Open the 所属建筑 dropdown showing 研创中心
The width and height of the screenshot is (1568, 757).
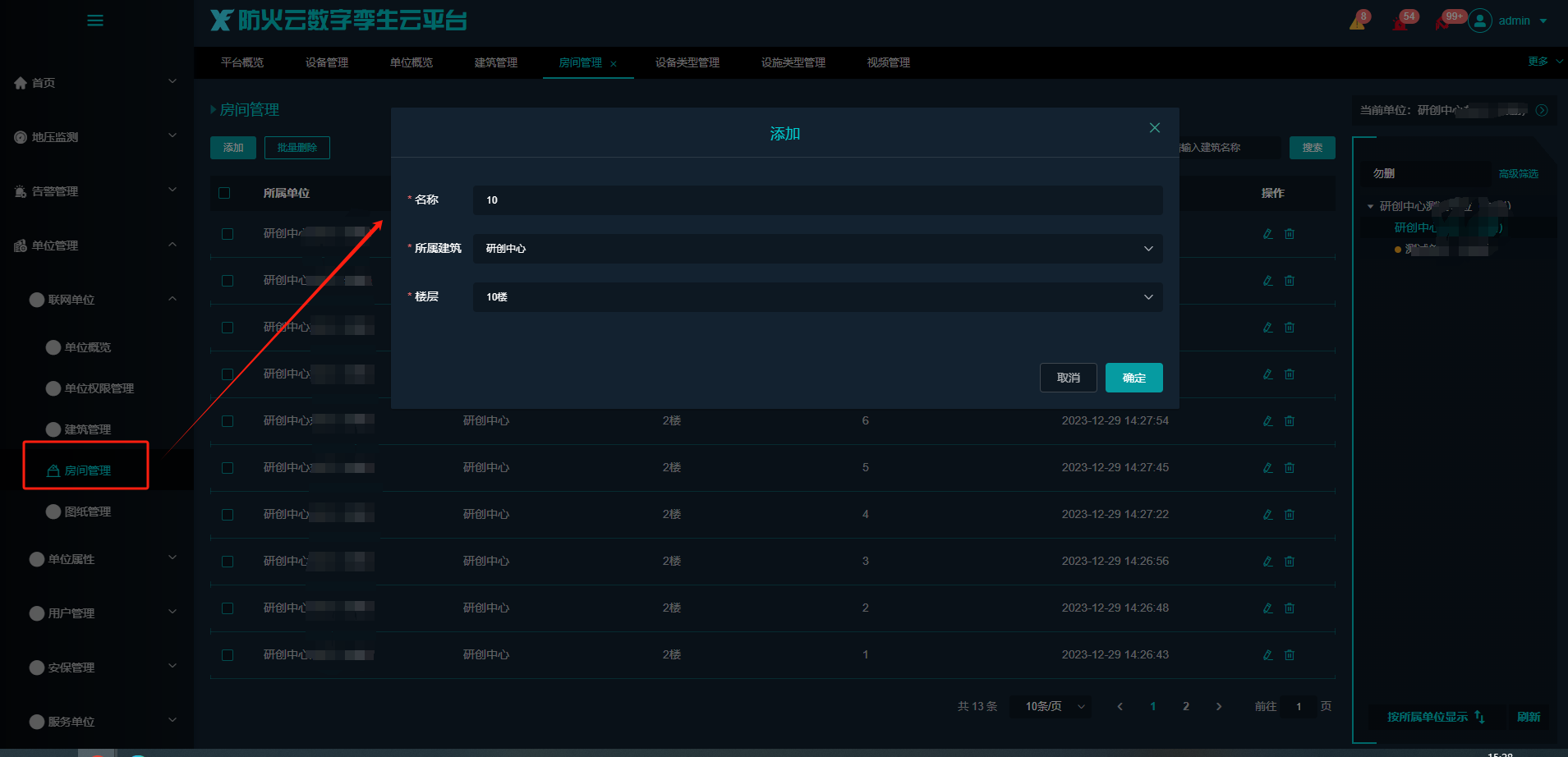click(817, 249)
